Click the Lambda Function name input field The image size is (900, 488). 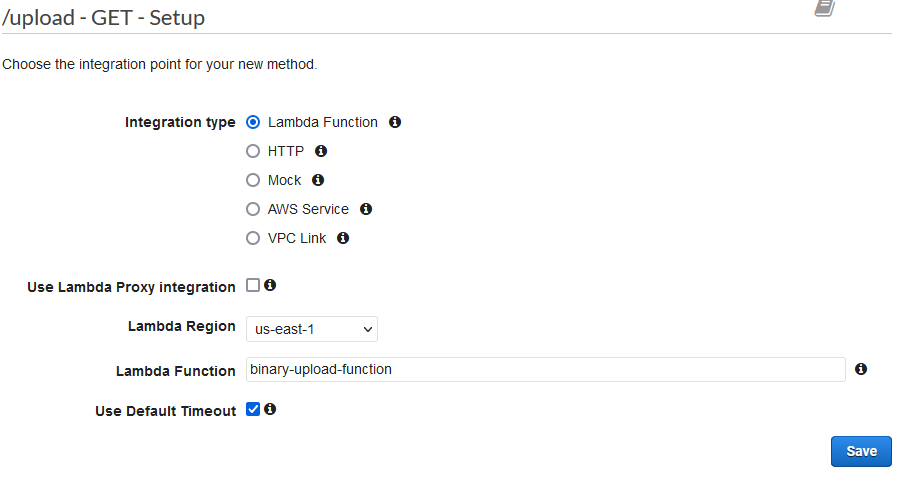545,369
